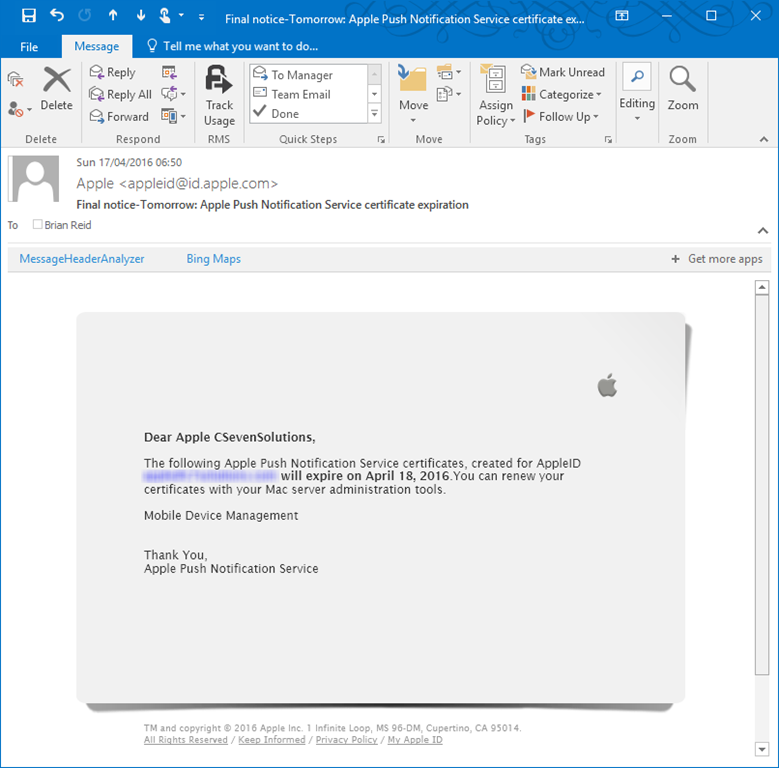Select Team Email quick step
Viewport: 779px width, 768px height.
(309, 94)
